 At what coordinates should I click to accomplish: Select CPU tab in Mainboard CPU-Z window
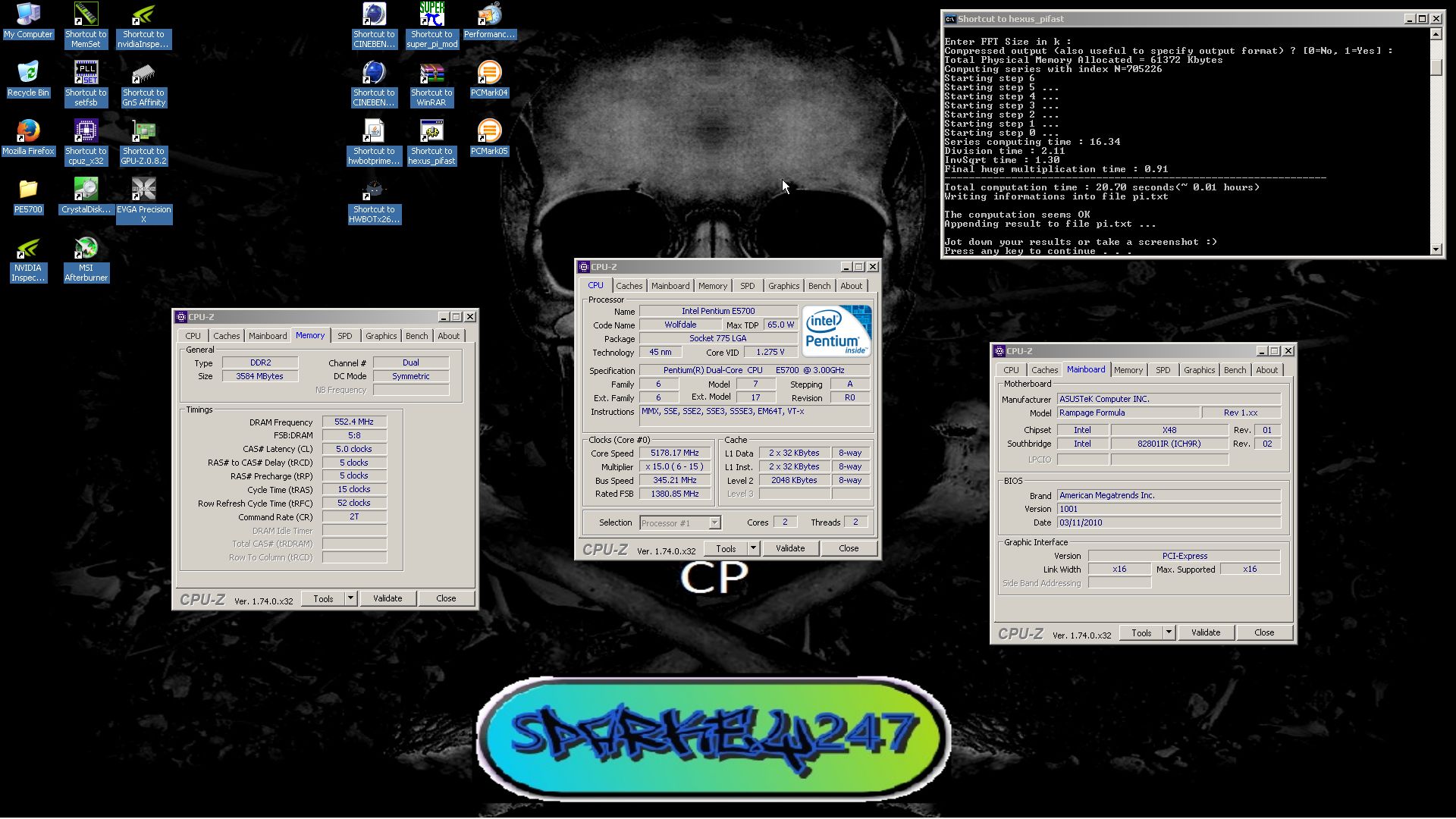[1011, 370]
